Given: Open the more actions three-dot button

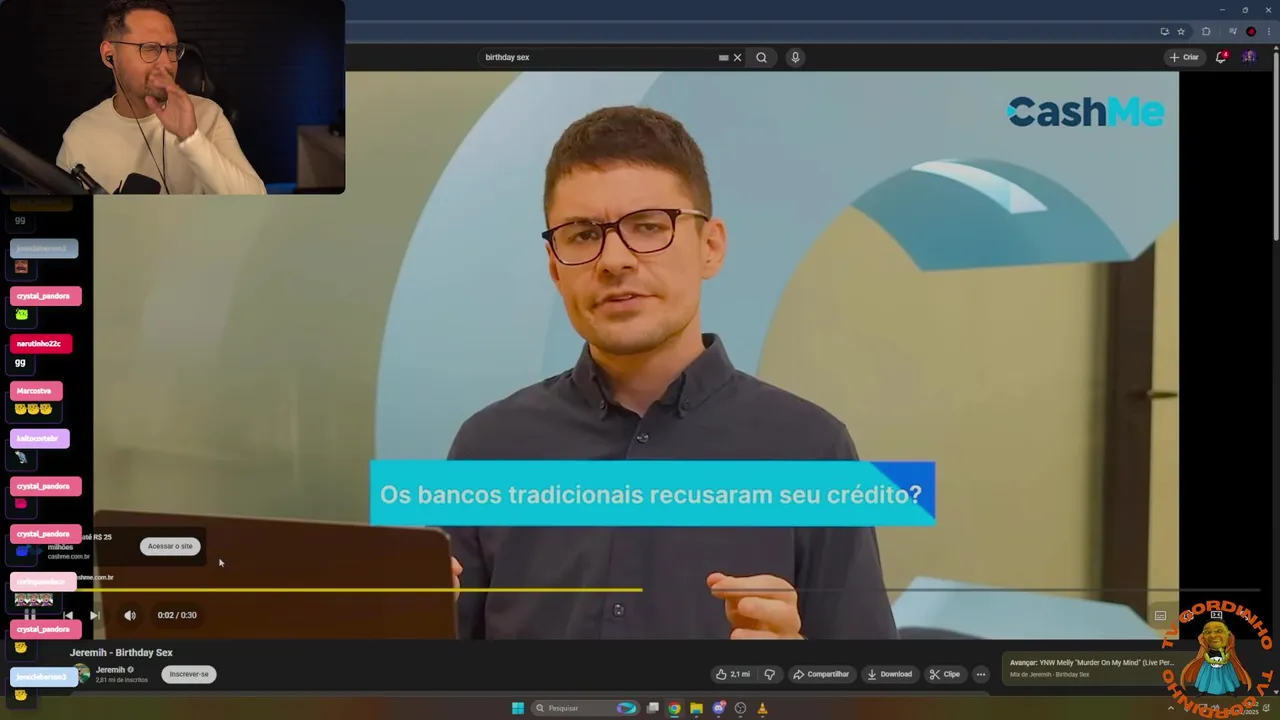Looking at the screenshot, I should (x=981, y=674).
